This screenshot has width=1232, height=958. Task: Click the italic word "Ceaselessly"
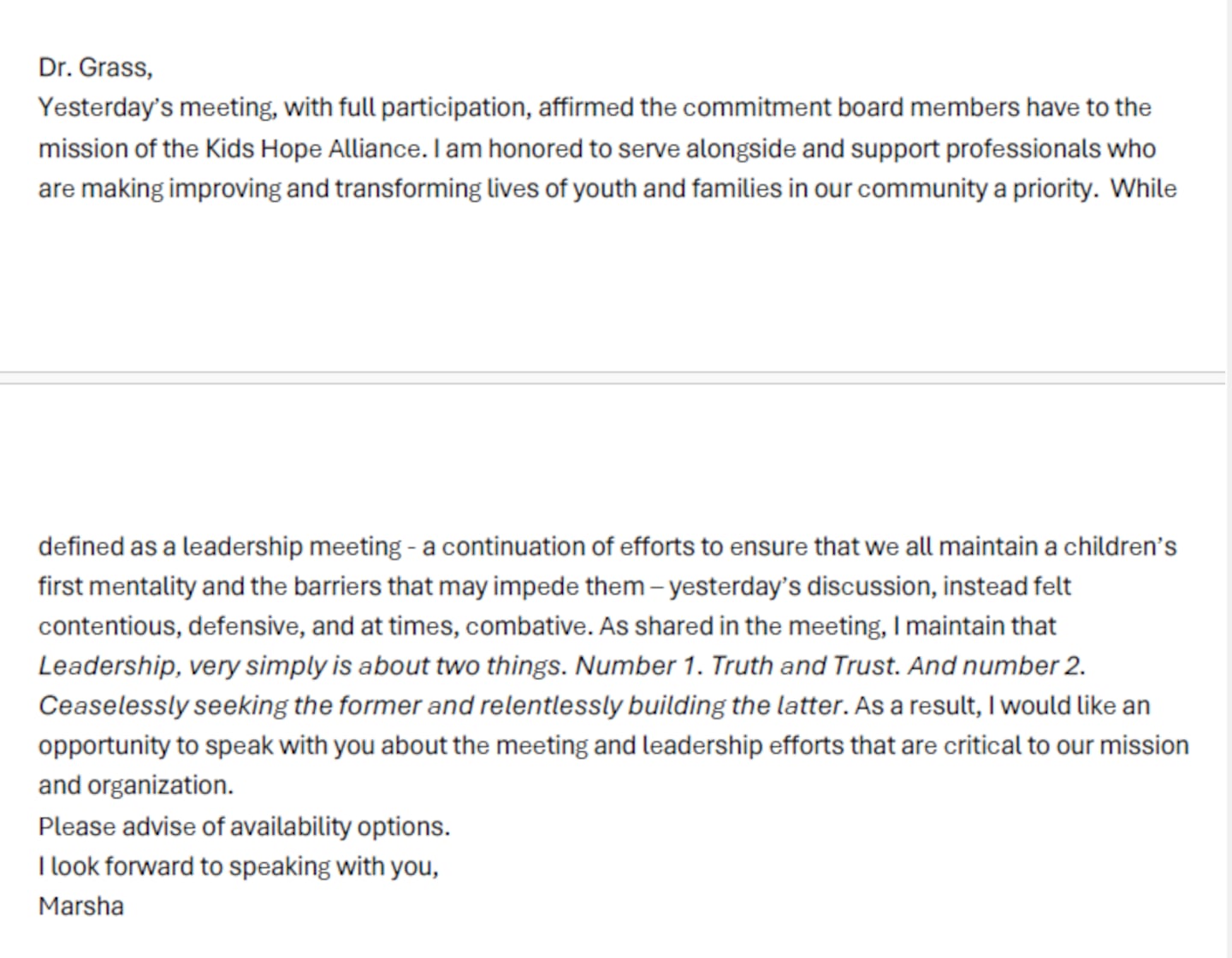point(112,707)
